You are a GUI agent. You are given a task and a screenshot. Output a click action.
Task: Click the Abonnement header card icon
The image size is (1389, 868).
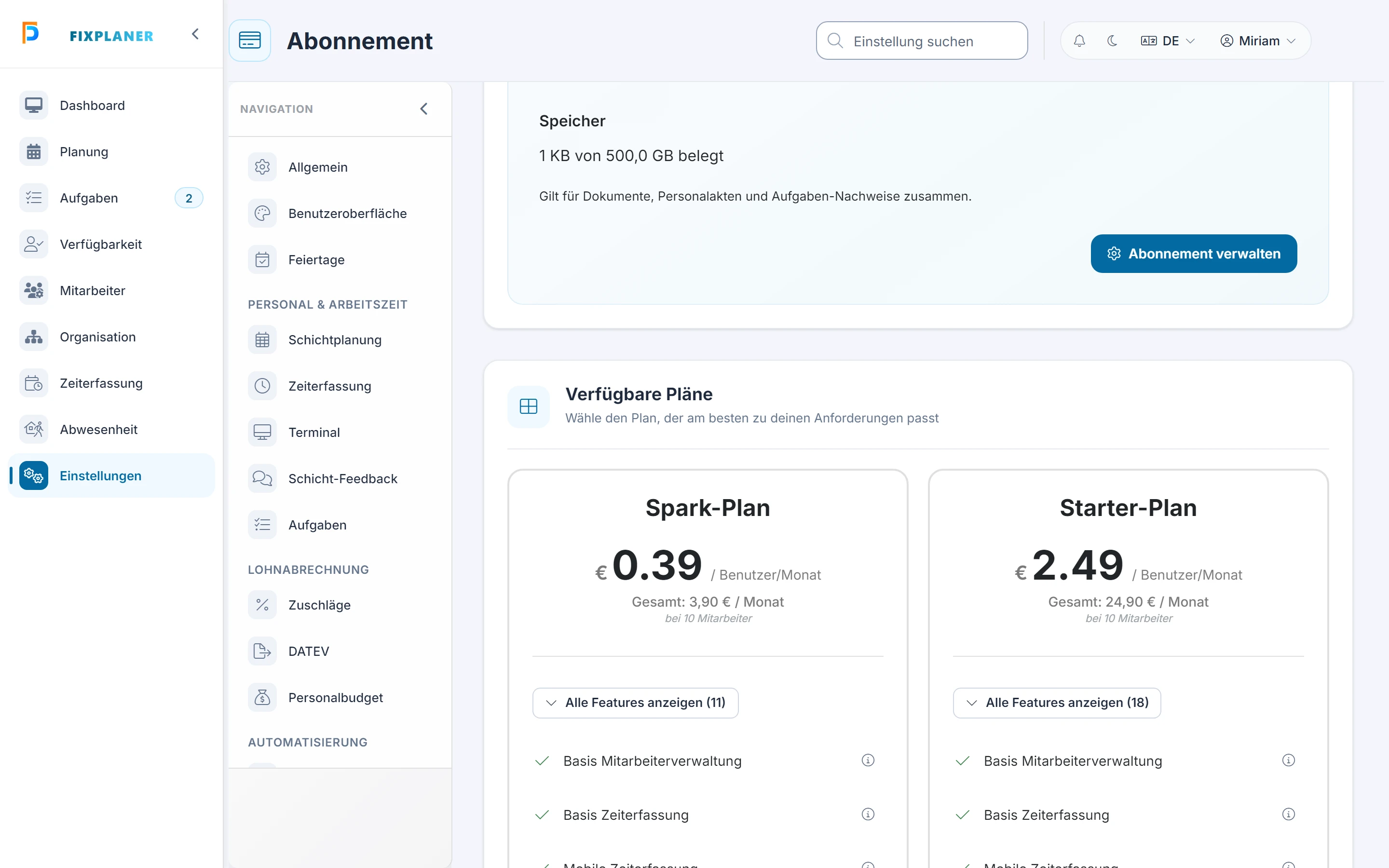pos(250,41)
